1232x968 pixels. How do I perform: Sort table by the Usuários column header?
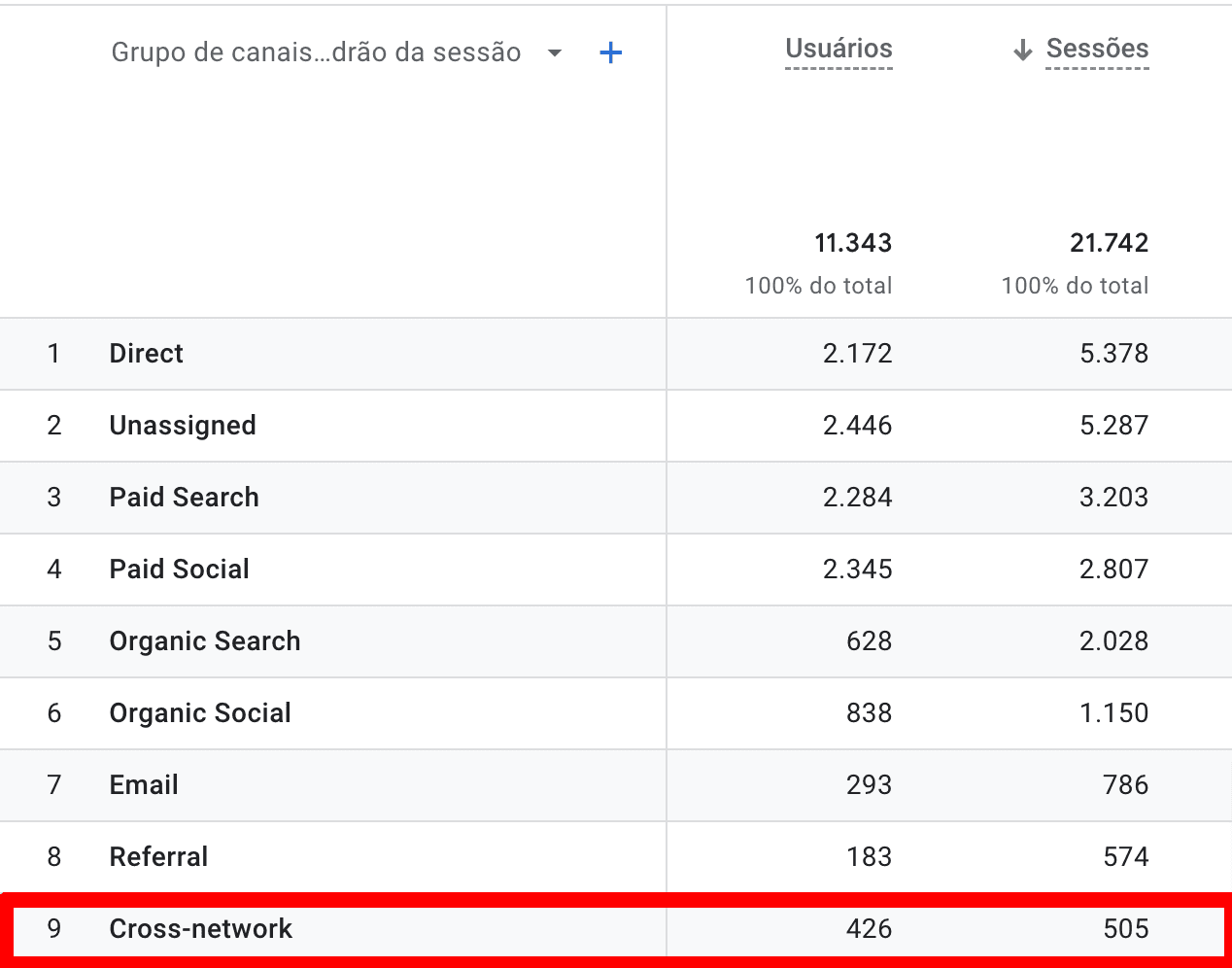pyautogui.click(x=838, y=49)
